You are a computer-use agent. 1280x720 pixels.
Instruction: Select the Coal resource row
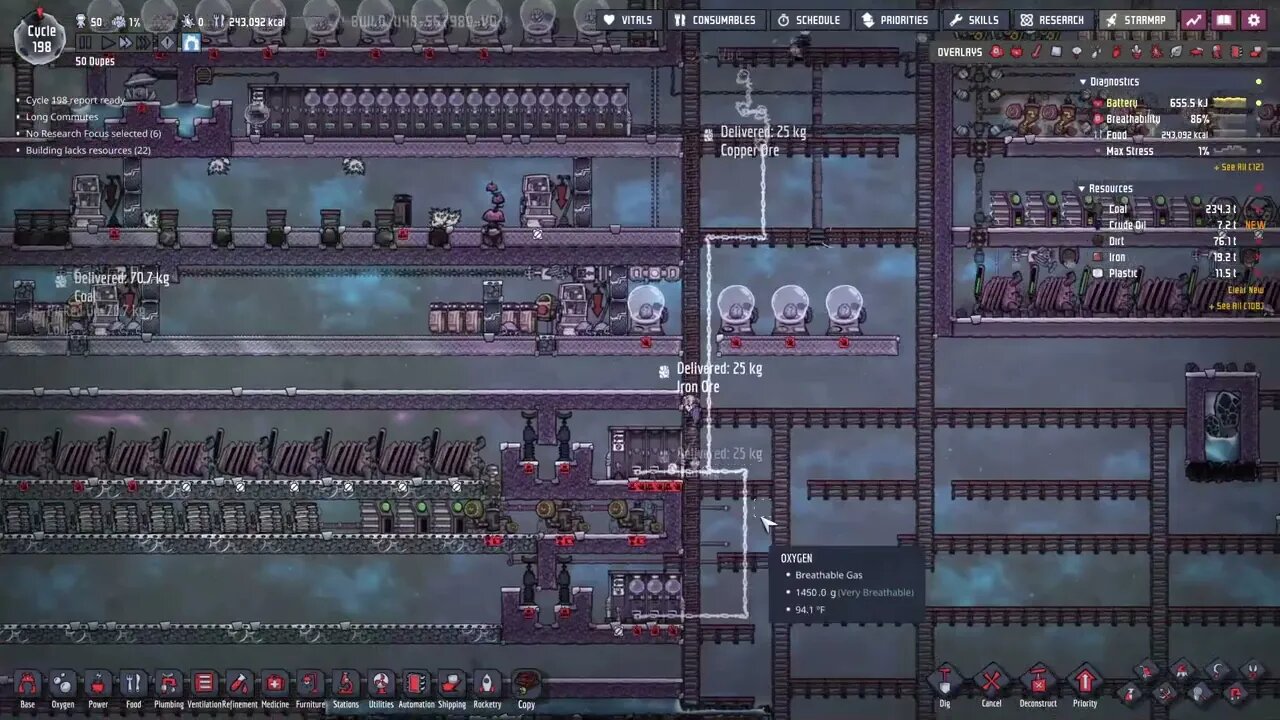(1179, 209)
